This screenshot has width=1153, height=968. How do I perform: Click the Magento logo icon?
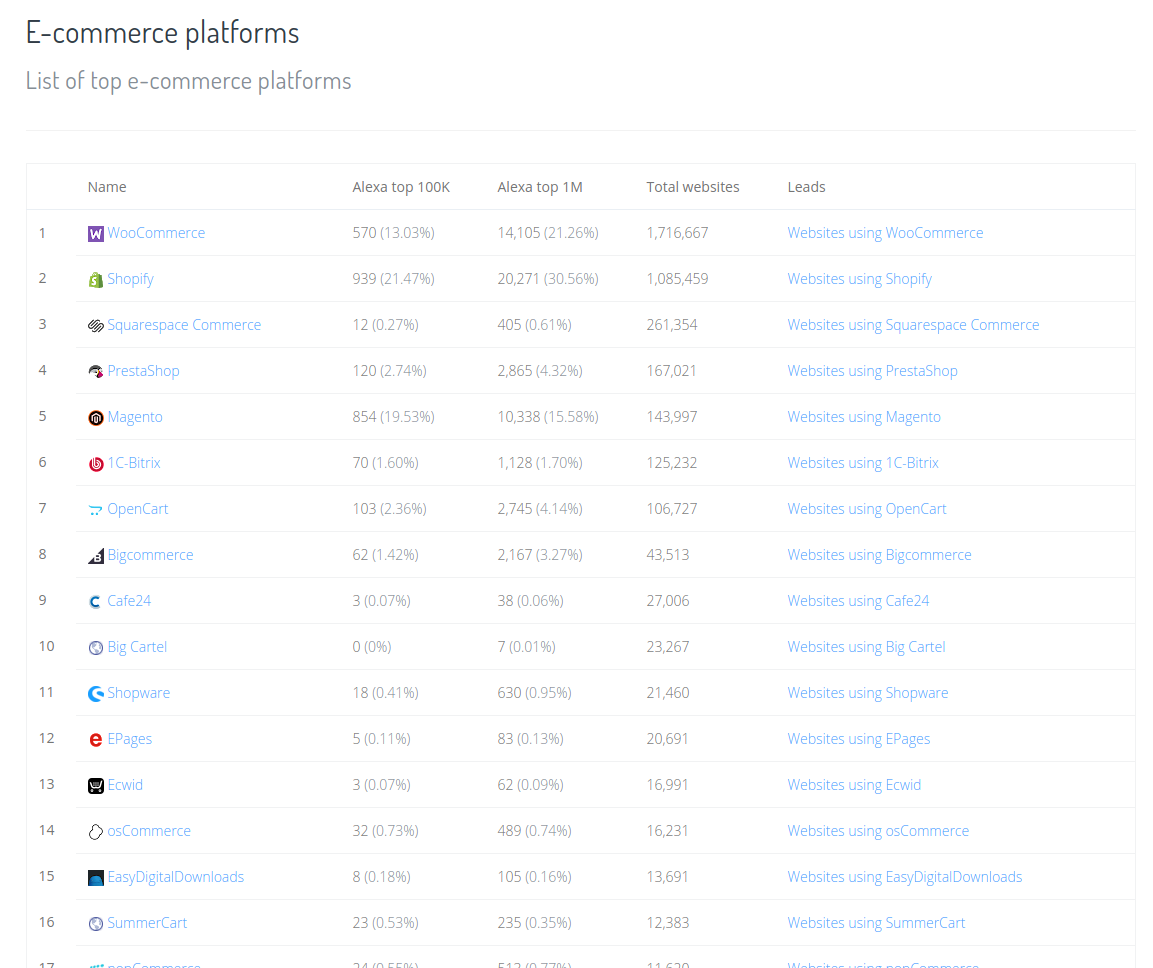pyautogui.click(x=96, y=418)
